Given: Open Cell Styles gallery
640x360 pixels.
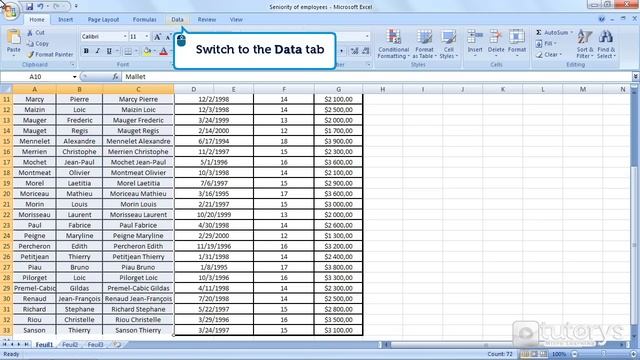Looking at the screenshot, I should [x=448, y=44].
